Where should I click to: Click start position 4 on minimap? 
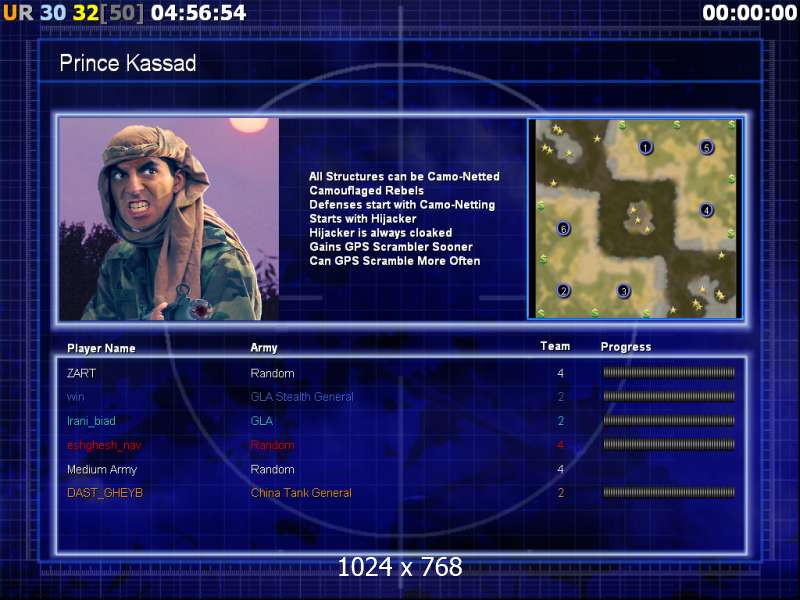pos(706,210)
